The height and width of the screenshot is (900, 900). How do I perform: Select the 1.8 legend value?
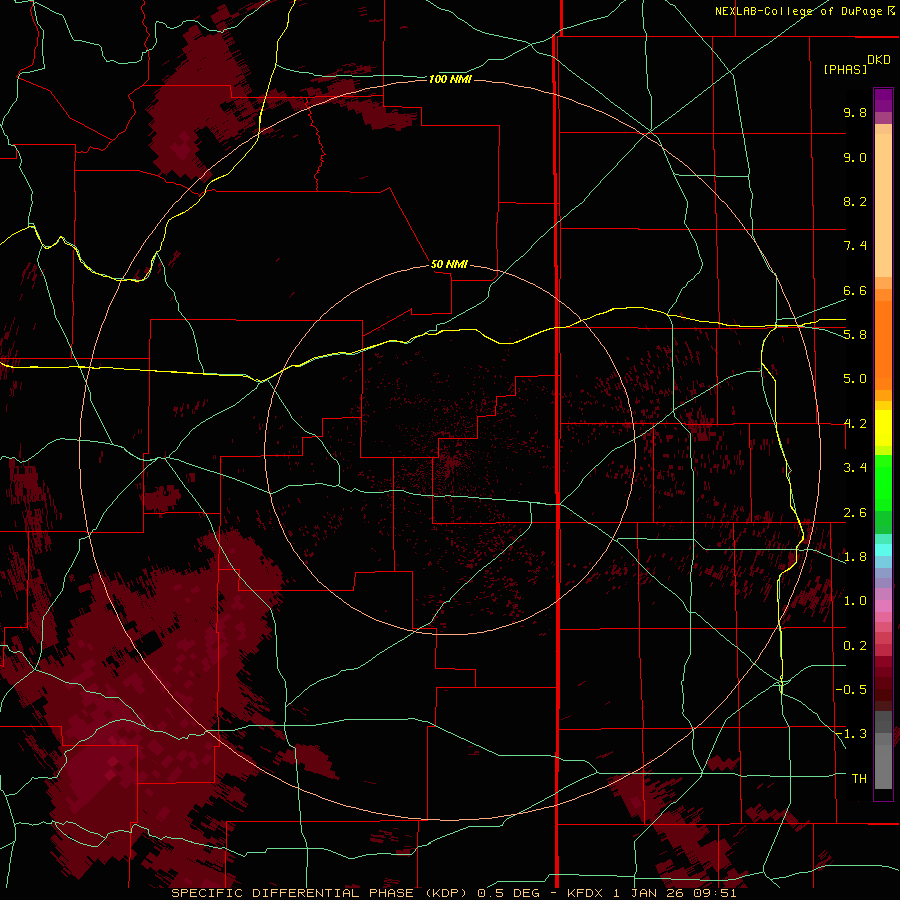855,556
